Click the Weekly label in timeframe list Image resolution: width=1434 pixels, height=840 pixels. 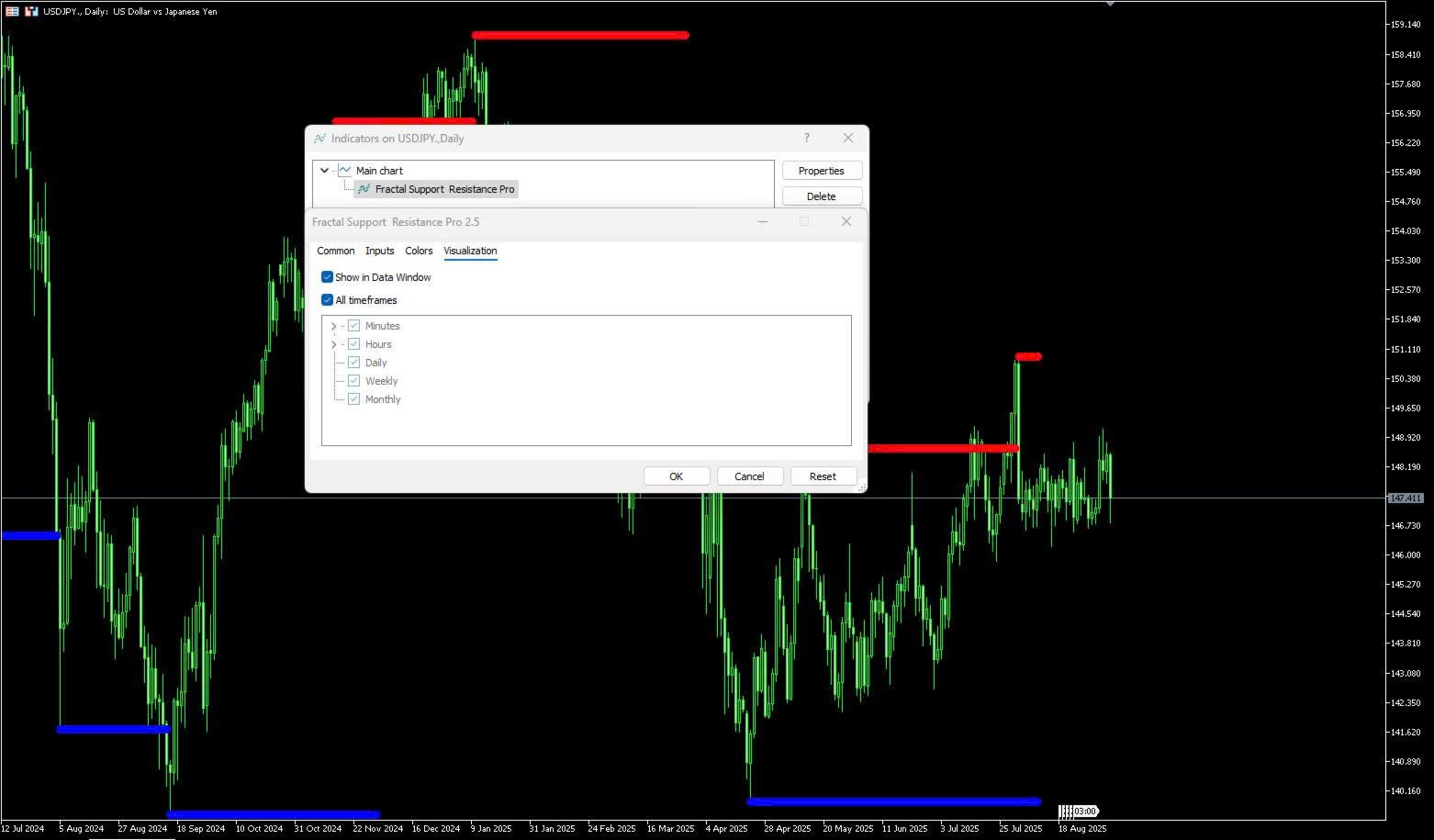coord(381,381)
